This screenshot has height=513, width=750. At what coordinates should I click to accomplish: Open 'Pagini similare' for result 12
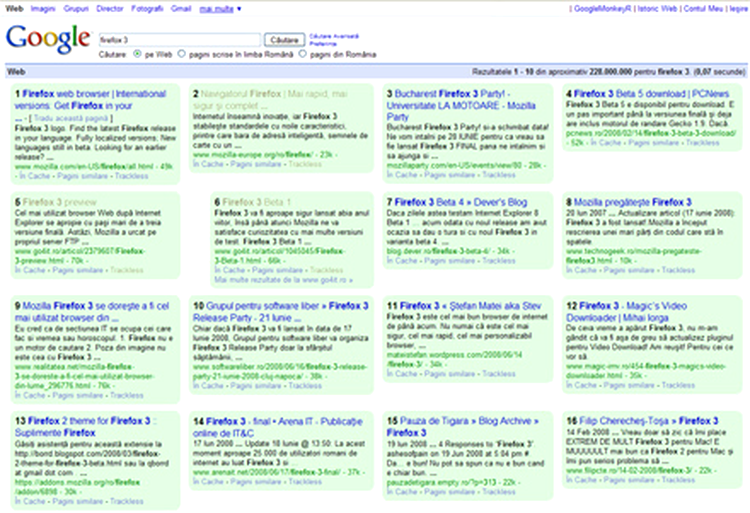[629, 385]
